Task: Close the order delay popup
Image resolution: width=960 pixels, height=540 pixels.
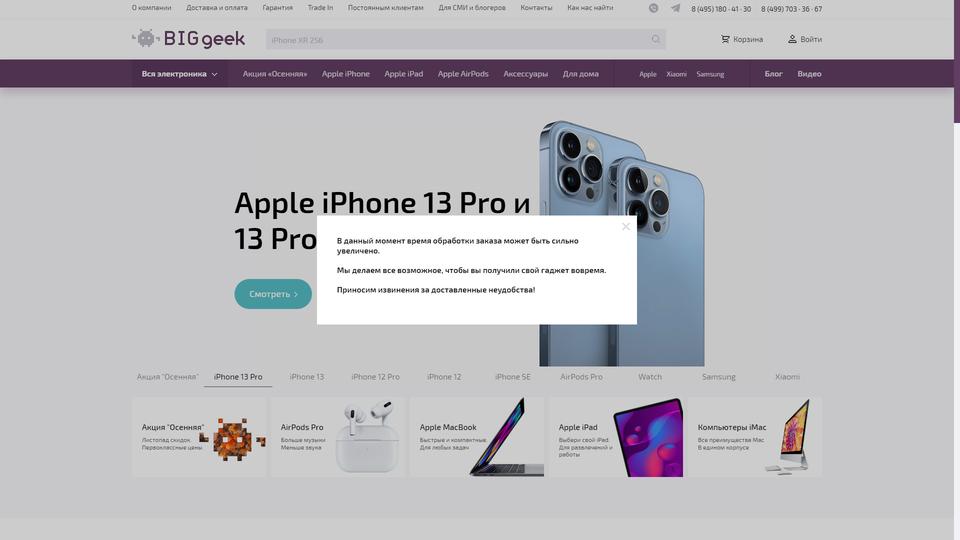Action: [x=626, y=227]
